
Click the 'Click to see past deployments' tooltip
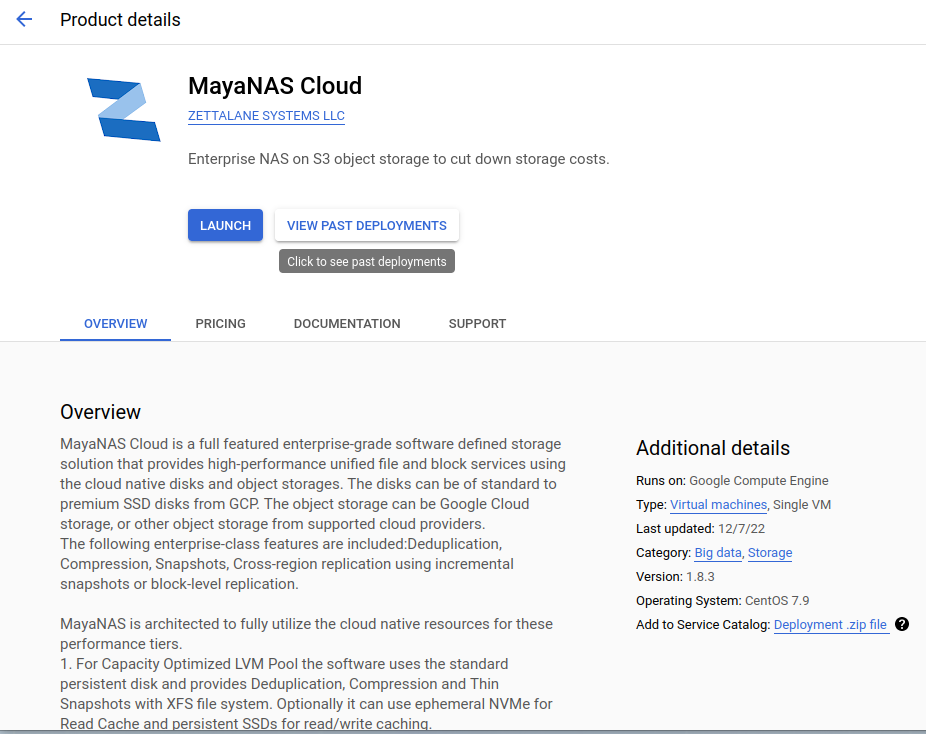pyautogui.click(x=366, y=261)
